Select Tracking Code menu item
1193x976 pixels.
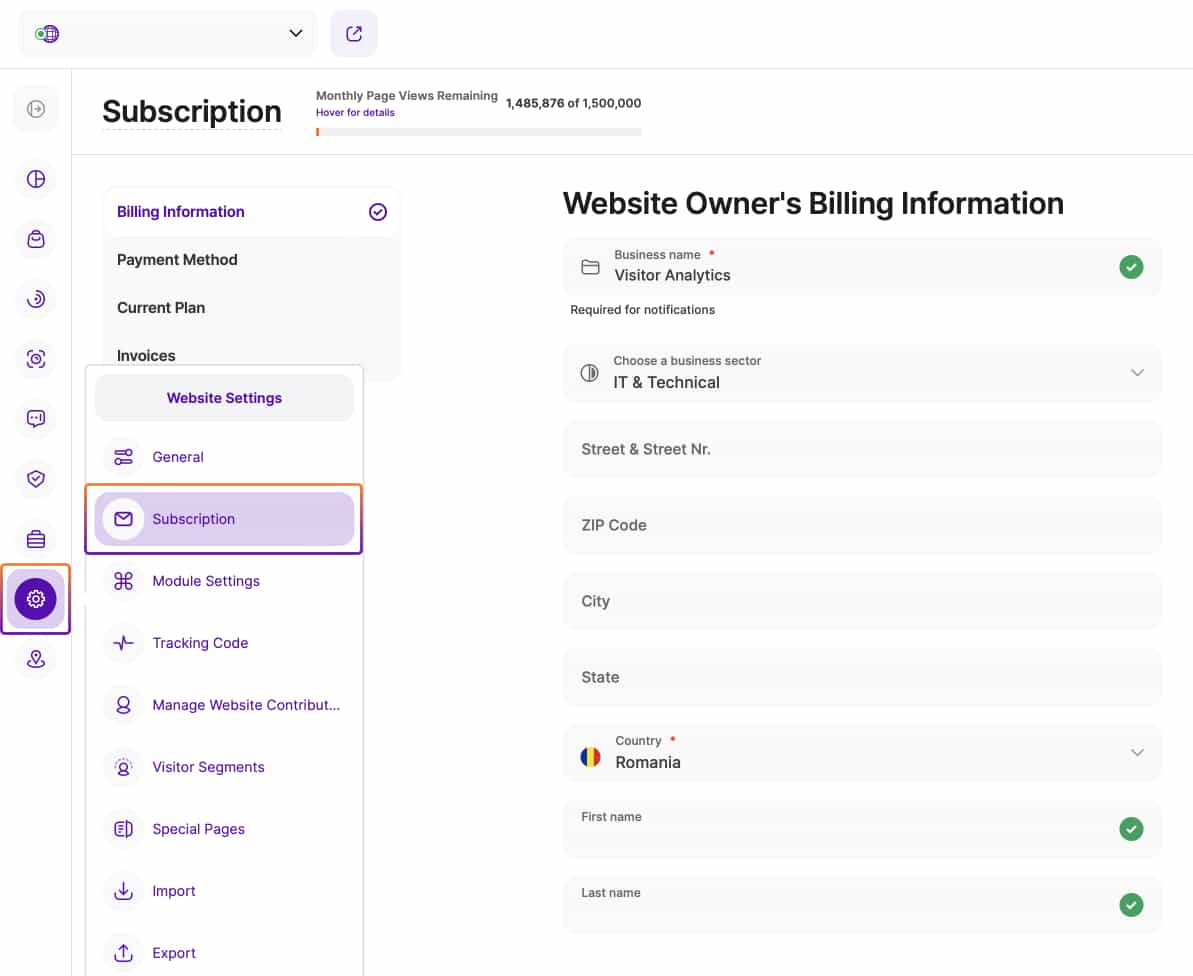tap(200, 643)
